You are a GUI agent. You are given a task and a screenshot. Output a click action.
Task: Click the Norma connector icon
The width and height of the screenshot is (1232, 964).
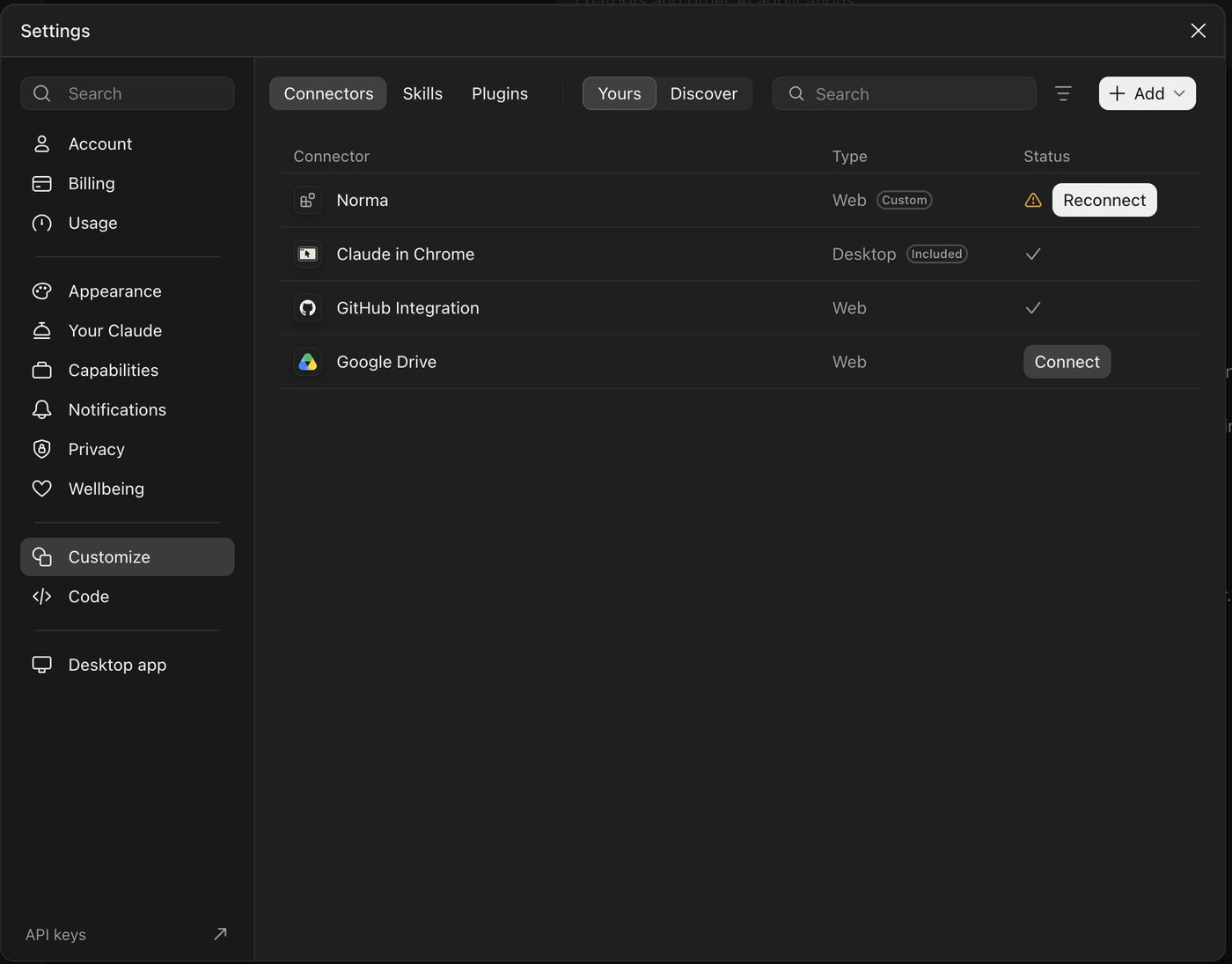pyautogui.click(x=307, y=201)
